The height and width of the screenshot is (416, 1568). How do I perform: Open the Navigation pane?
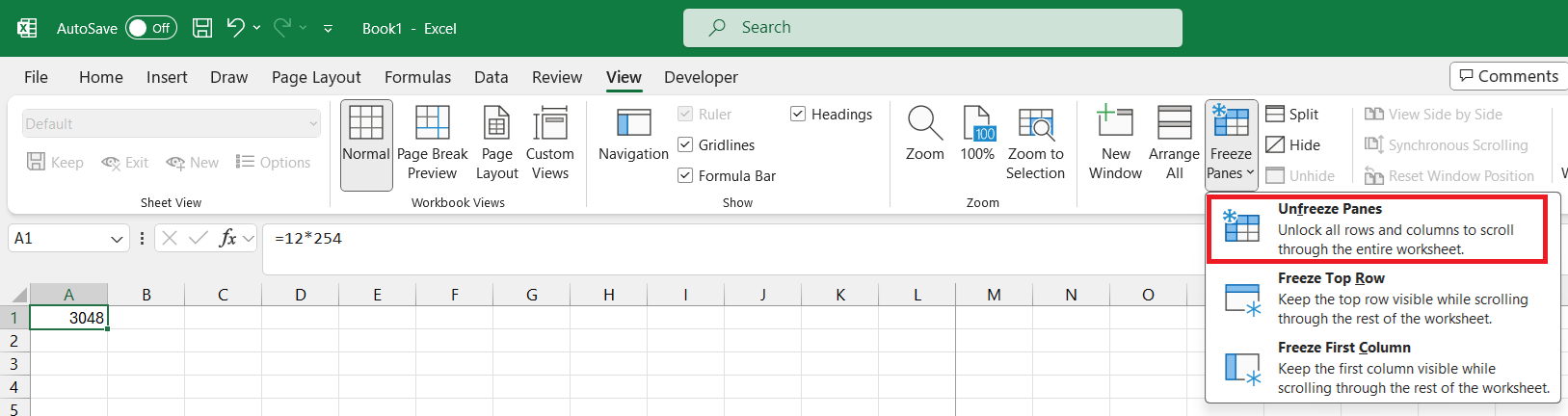tap(633, 123)
